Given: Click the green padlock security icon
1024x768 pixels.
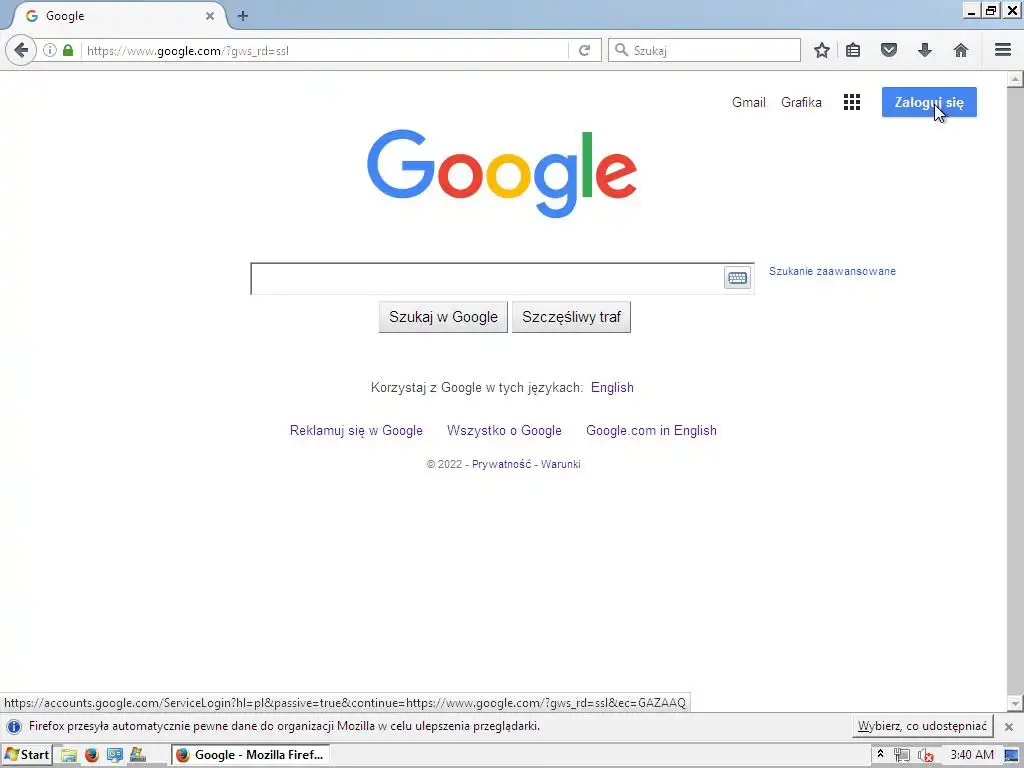Looking at the screenshot, I should click(68, 50).
